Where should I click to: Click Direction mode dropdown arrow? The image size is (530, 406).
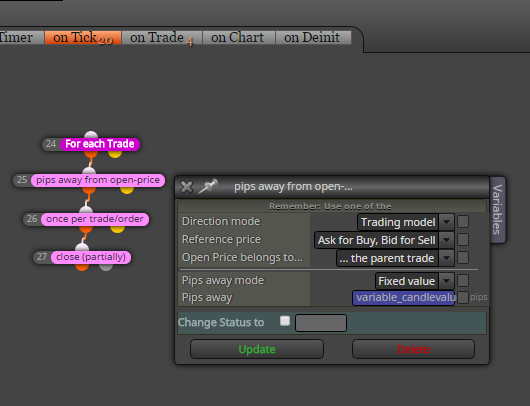pos(447,222)
